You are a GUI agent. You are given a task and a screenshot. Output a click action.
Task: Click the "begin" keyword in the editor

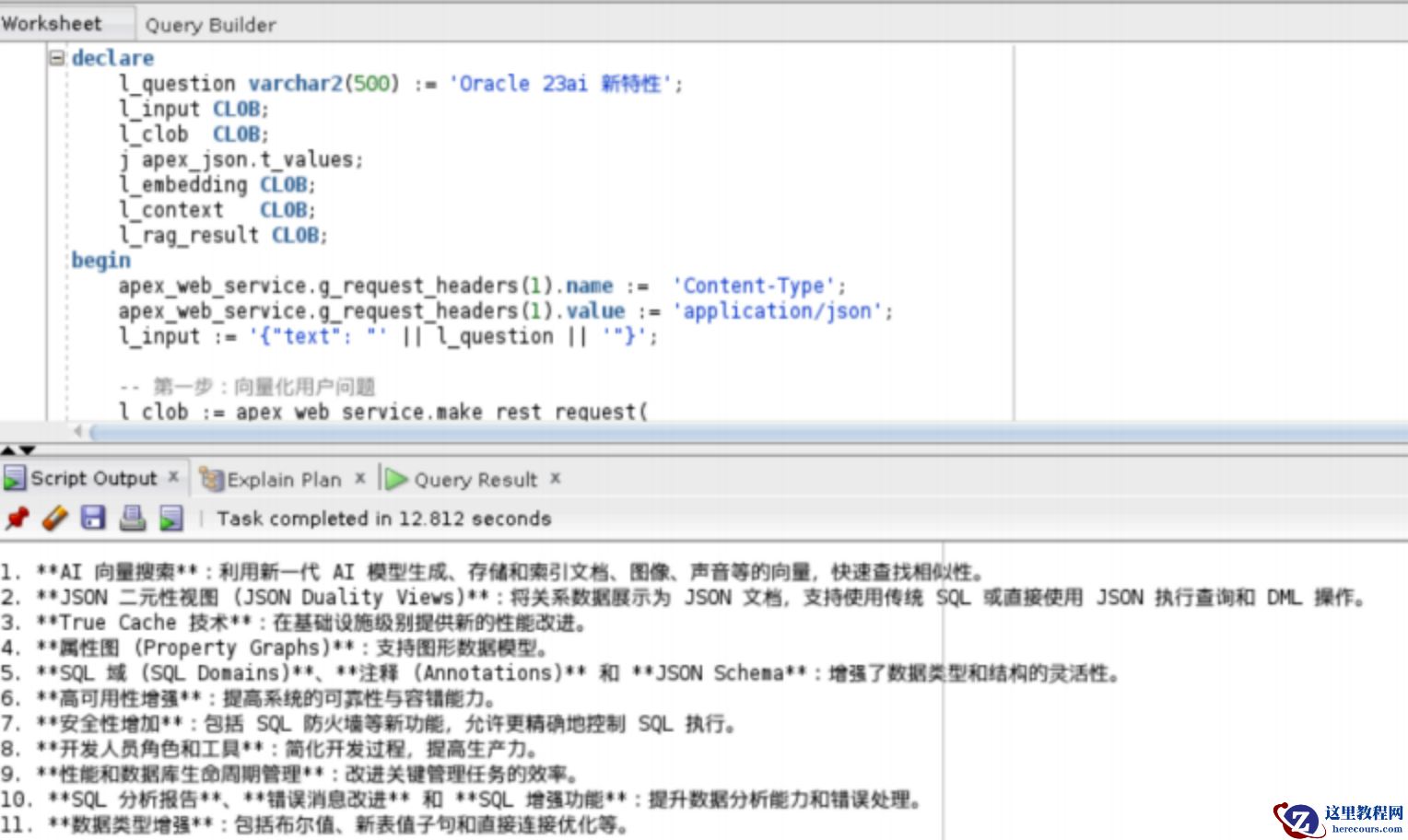101,261
